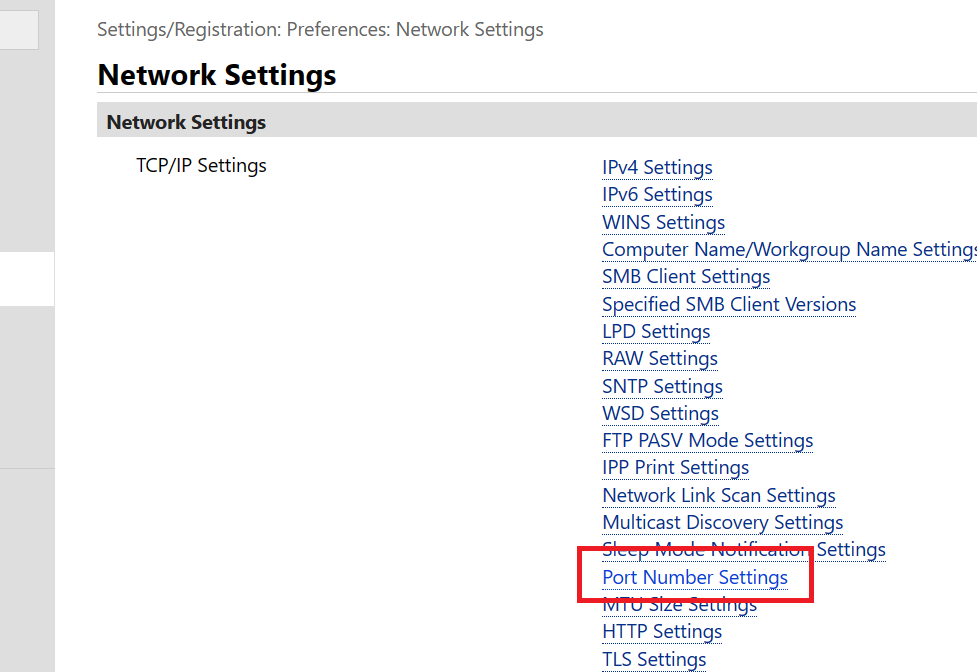Open LPD Settings
Screen dimensions: 977x672
[656, 331]
